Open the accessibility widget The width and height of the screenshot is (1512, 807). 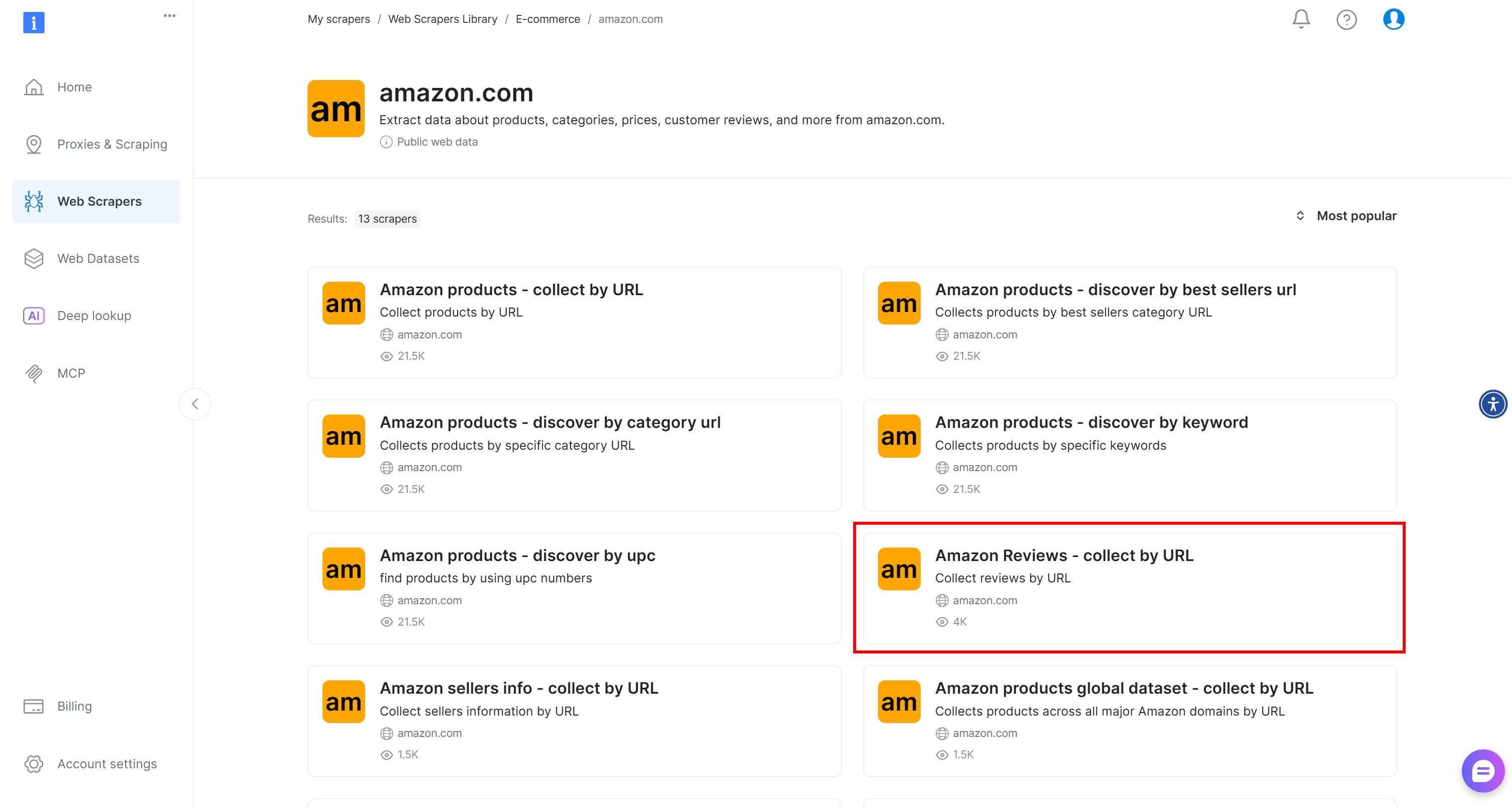pos(1494,404)
